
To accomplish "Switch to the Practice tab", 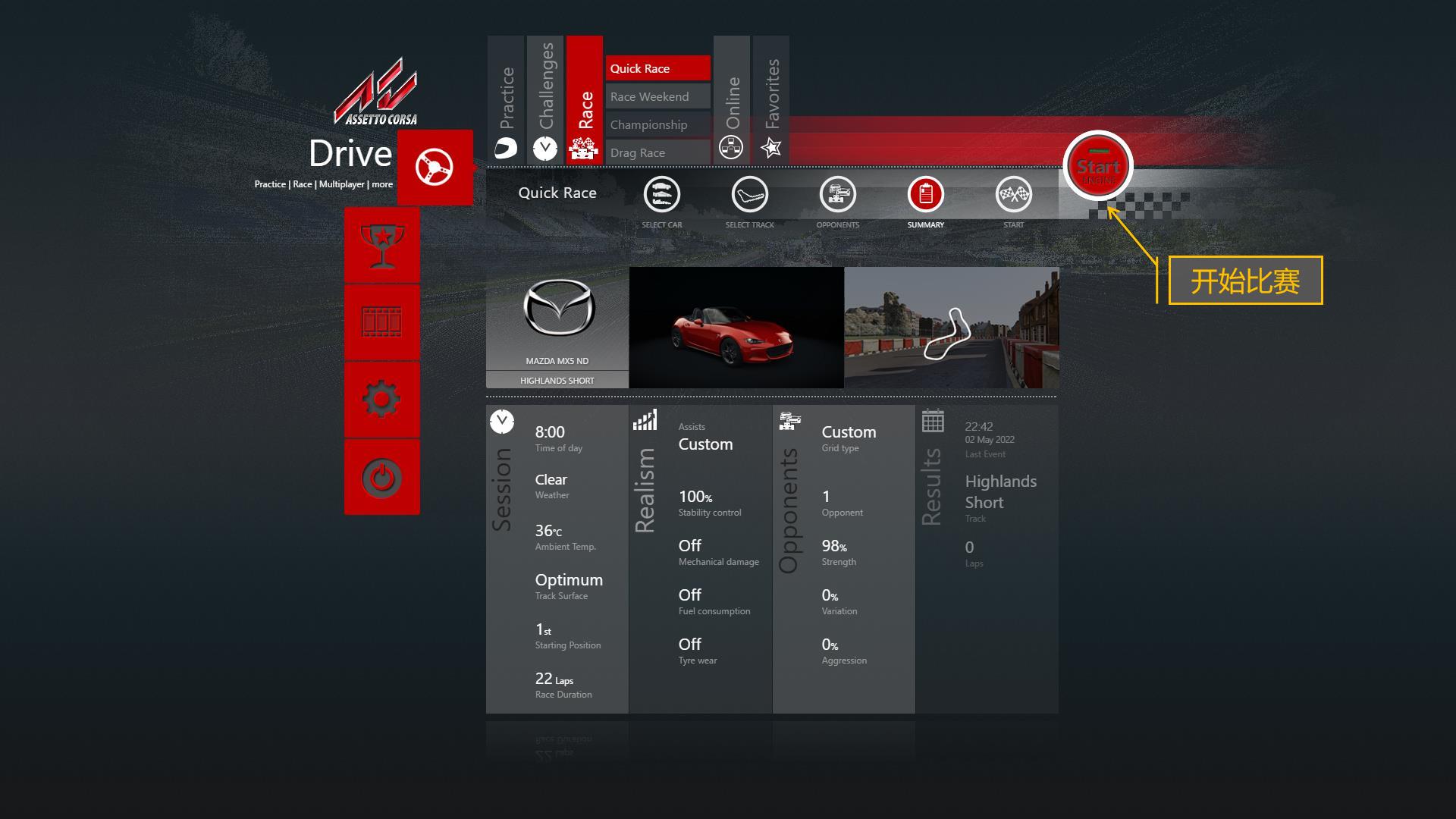I will 506,99.
